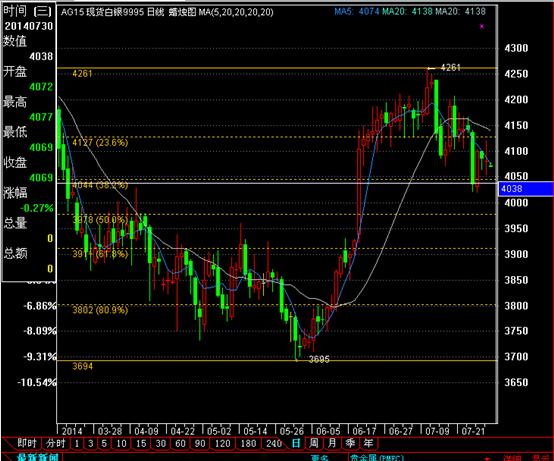This screenshot has width=554, height=461.
Task: Select the 日 daily chart tab
Action: [x=296, y=443]
